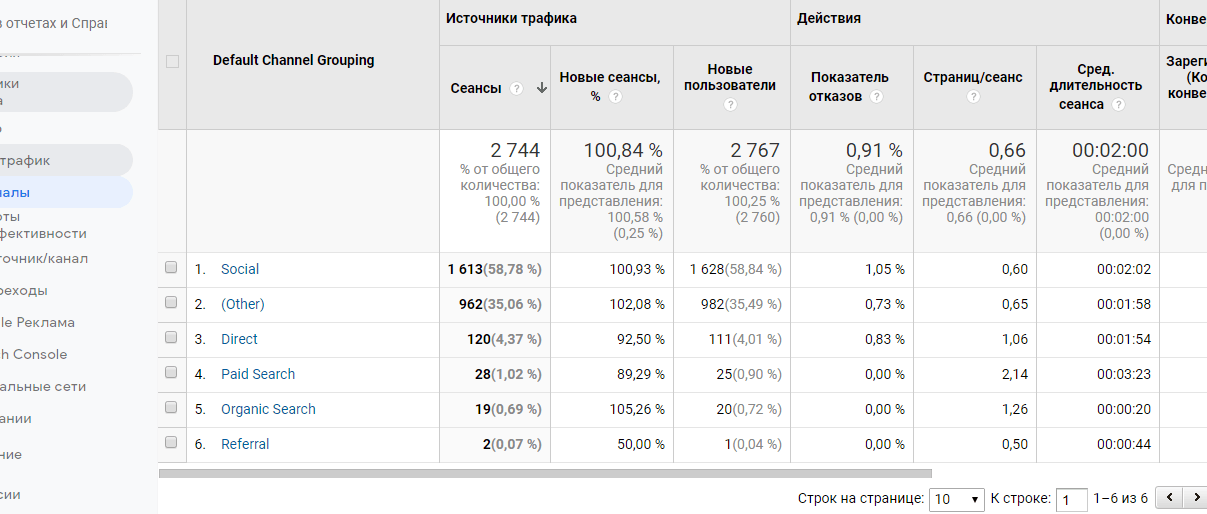Open the Источник/канал sidebar report
Screen dimensions: 1207x514
pyautogui.click(x=45, y=259)
